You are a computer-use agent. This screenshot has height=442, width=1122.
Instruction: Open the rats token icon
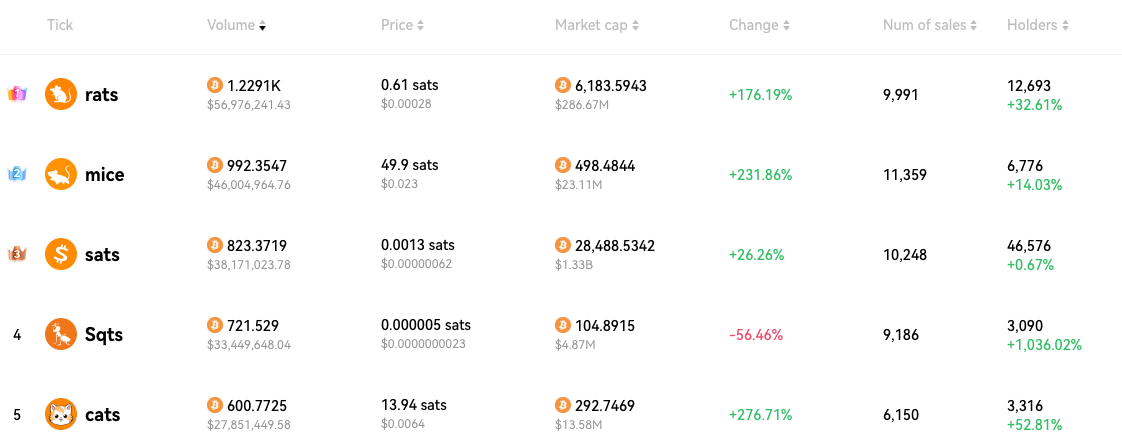(x=61, y=94)
